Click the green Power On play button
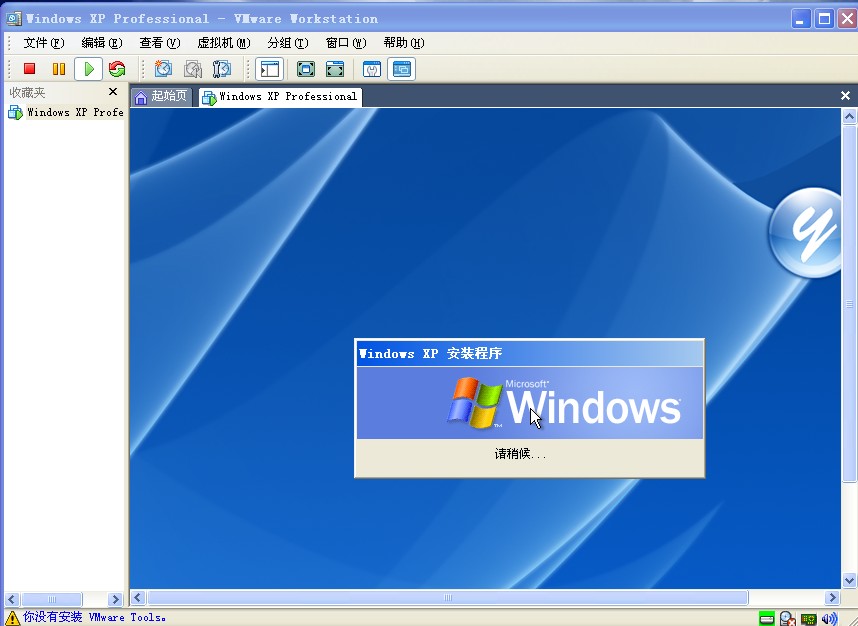This screenshot has height=626, width=858. click(x=88, y=69)
